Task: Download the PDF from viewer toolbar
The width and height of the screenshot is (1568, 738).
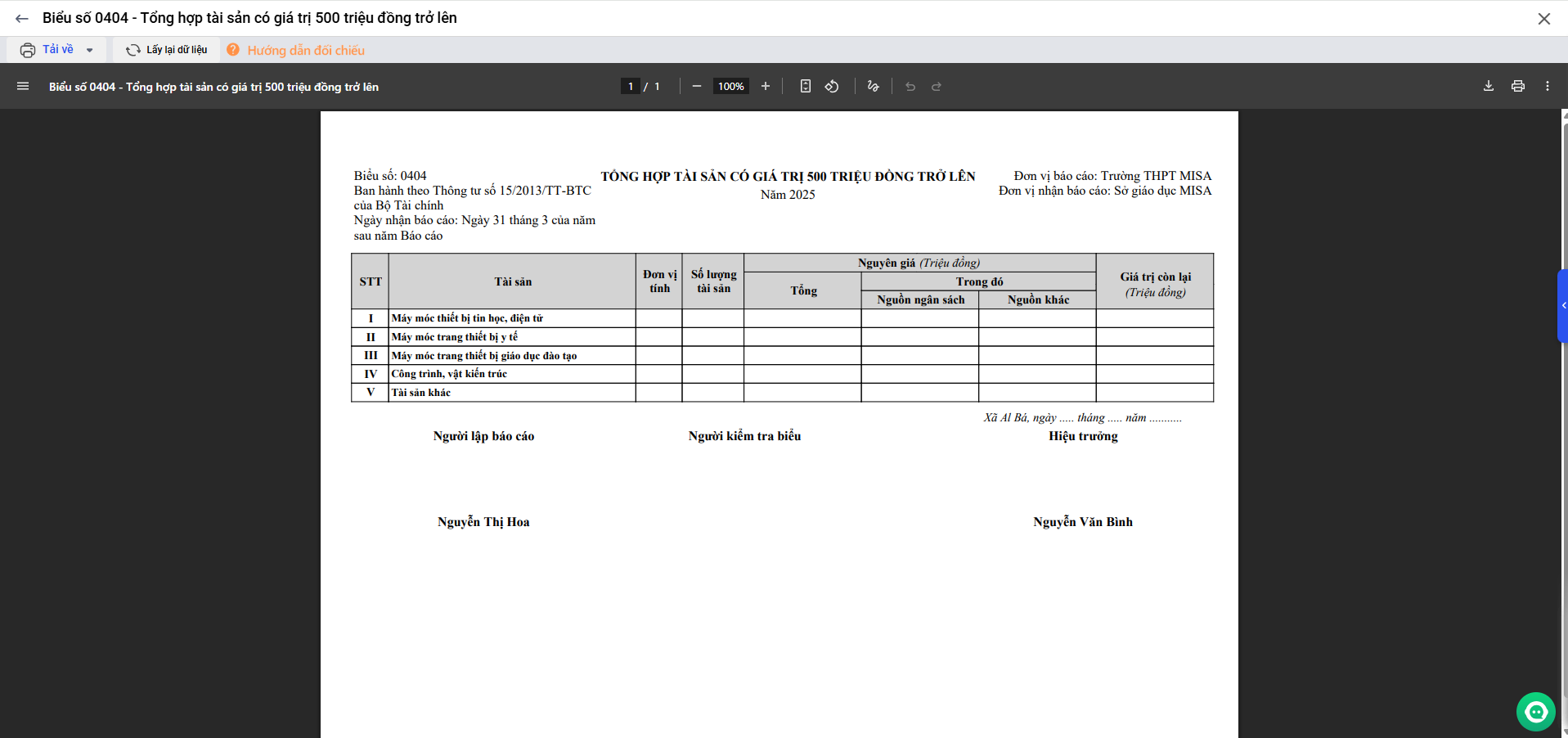Action: click(x=1489, y=86)
